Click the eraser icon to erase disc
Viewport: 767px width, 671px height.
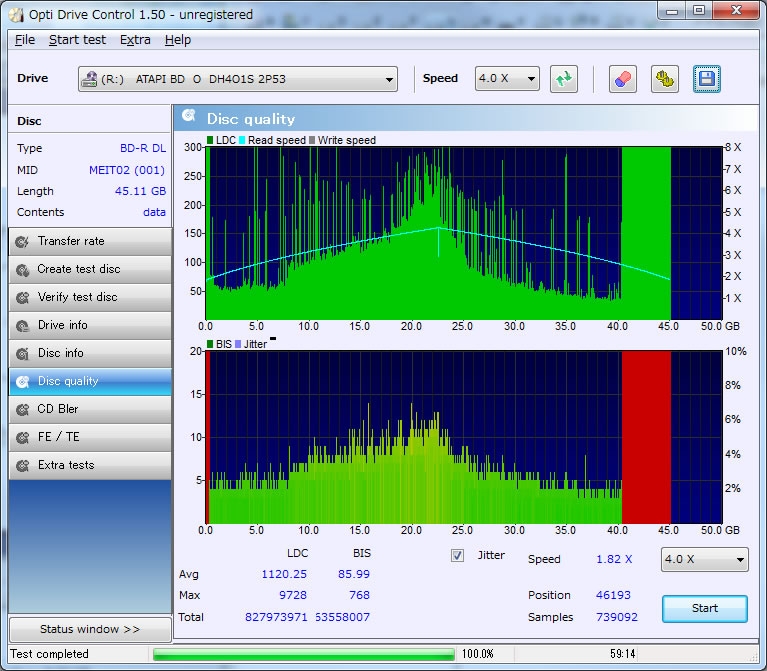622,79
